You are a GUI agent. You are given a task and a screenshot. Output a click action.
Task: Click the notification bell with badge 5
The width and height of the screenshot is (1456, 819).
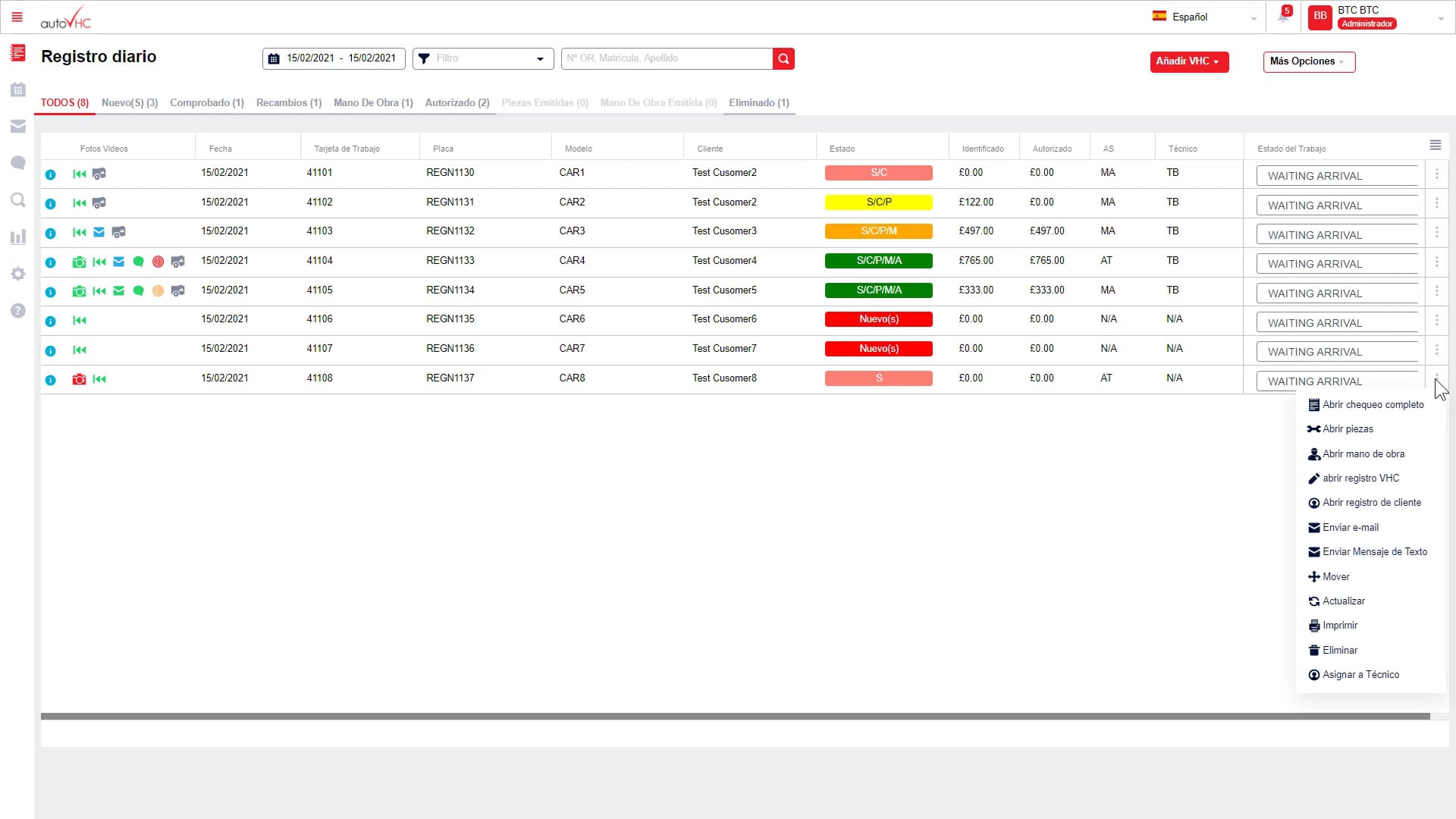pyautogui.click(x=1283, y=17)
